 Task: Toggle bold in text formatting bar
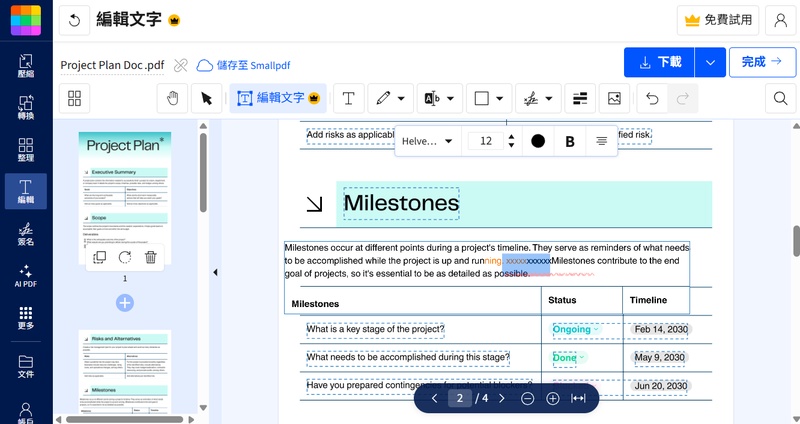570,141
